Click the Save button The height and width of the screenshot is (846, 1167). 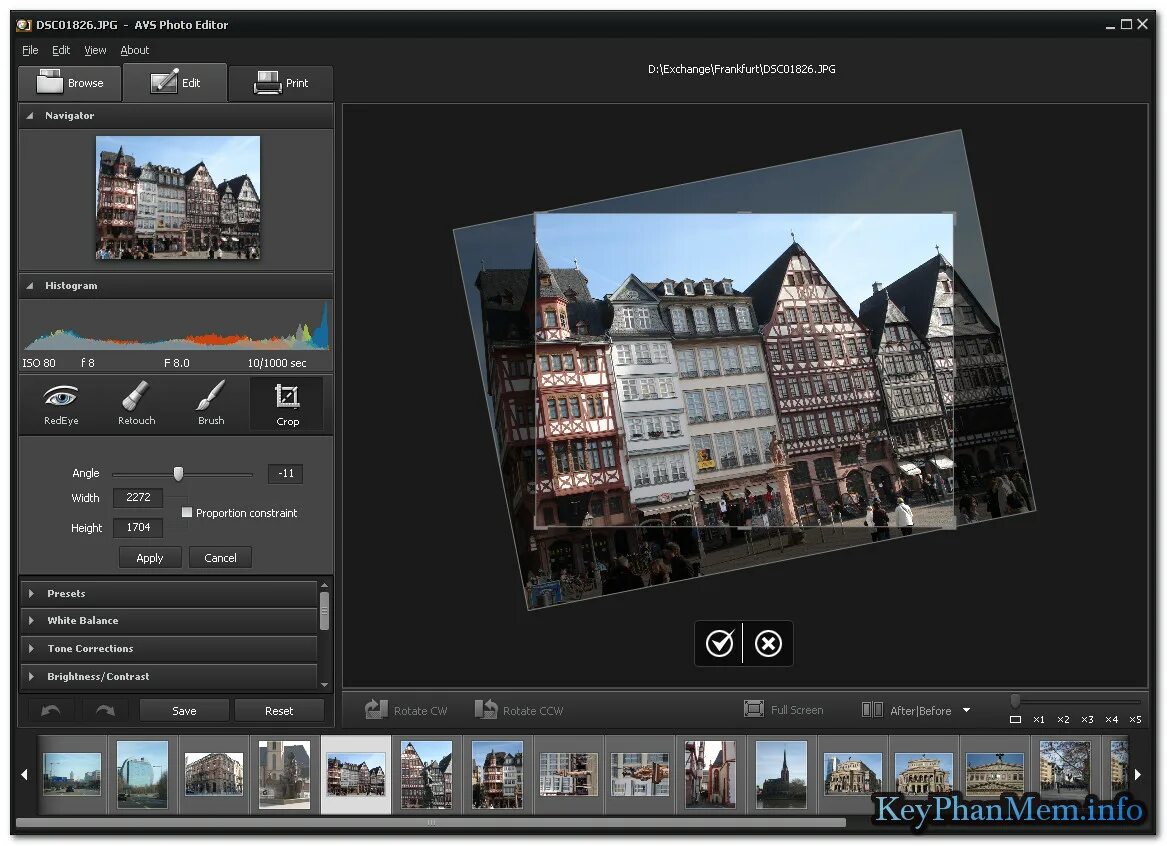(x=184, y=711)
